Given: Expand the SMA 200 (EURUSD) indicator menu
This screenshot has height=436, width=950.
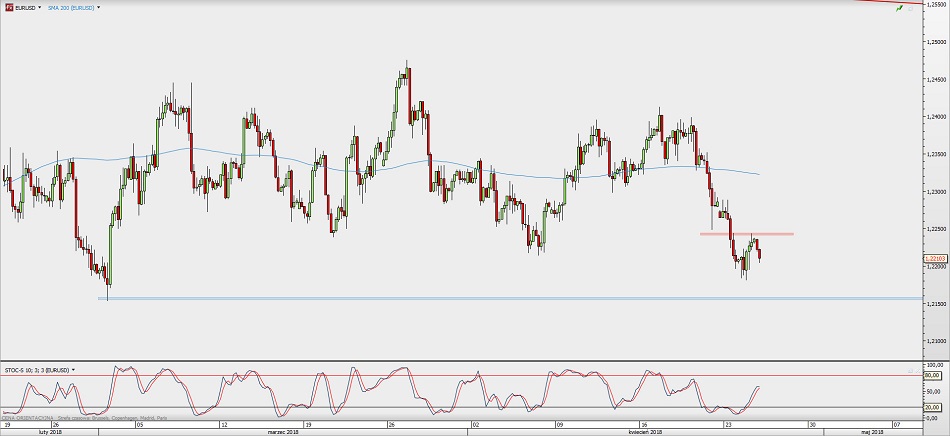Looking at the screenshot, I should point(99,8).
